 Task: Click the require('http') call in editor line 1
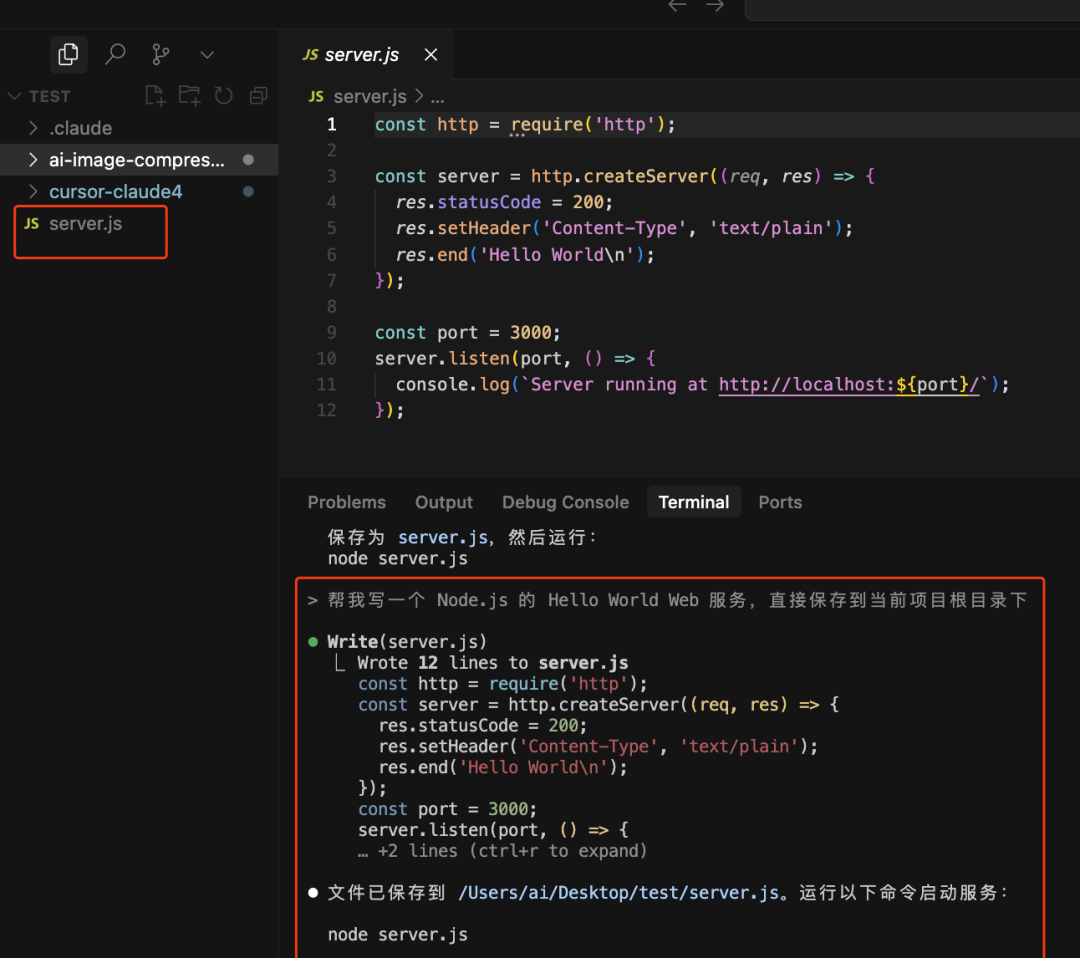tap(588, 125)
